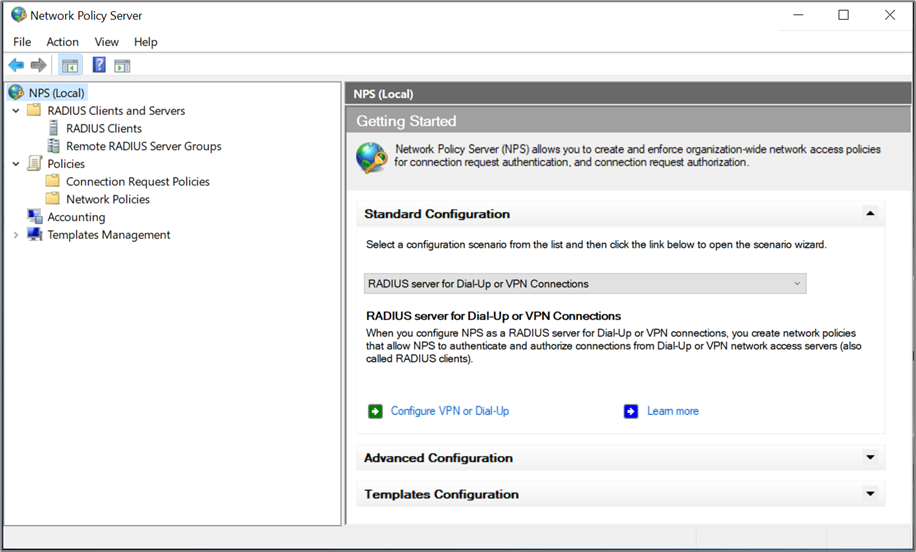
Task: Expand the Templates Configuration section
Action: click(870, 494)
